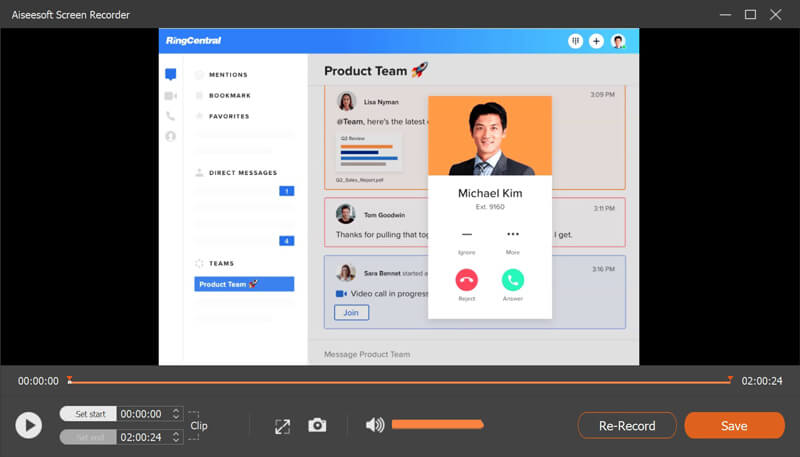Click the timeline start trim marker
This screenshot has height=457, width=800.
point(69,379)
